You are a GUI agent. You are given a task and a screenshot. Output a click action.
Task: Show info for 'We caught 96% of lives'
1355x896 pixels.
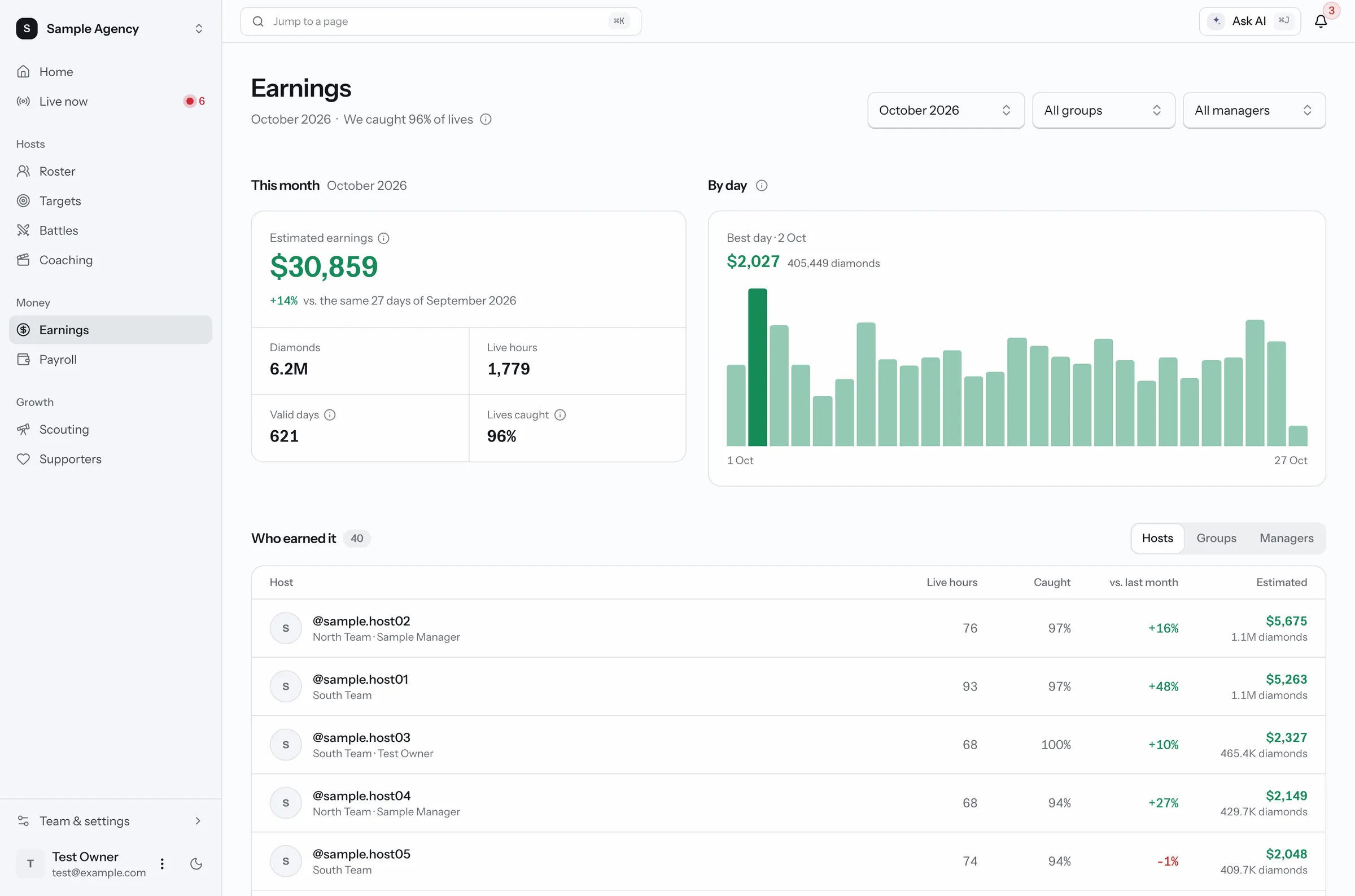click(486, 120)
